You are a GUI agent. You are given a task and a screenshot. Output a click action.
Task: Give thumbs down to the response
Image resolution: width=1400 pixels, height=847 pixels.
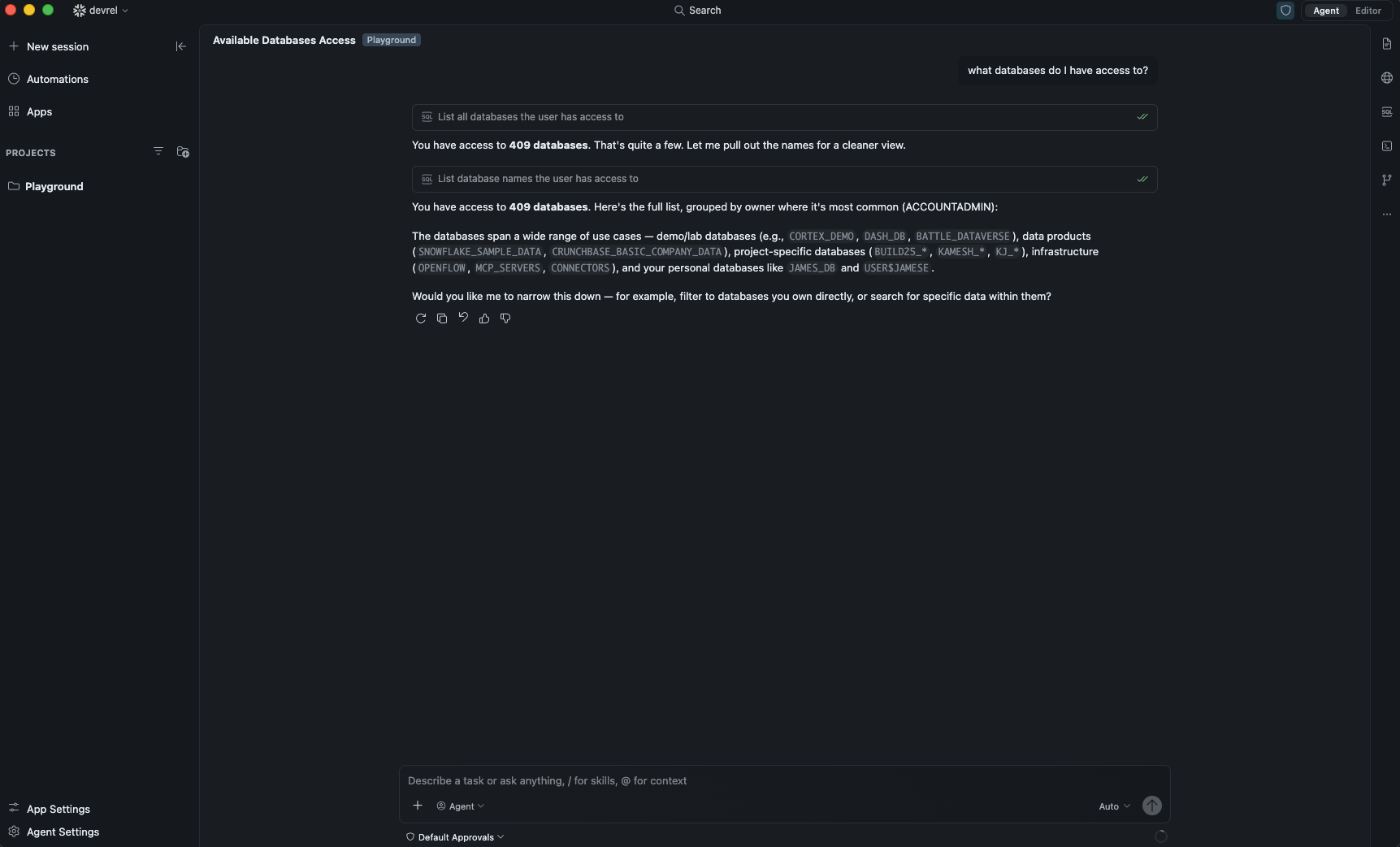coord(505,319)
